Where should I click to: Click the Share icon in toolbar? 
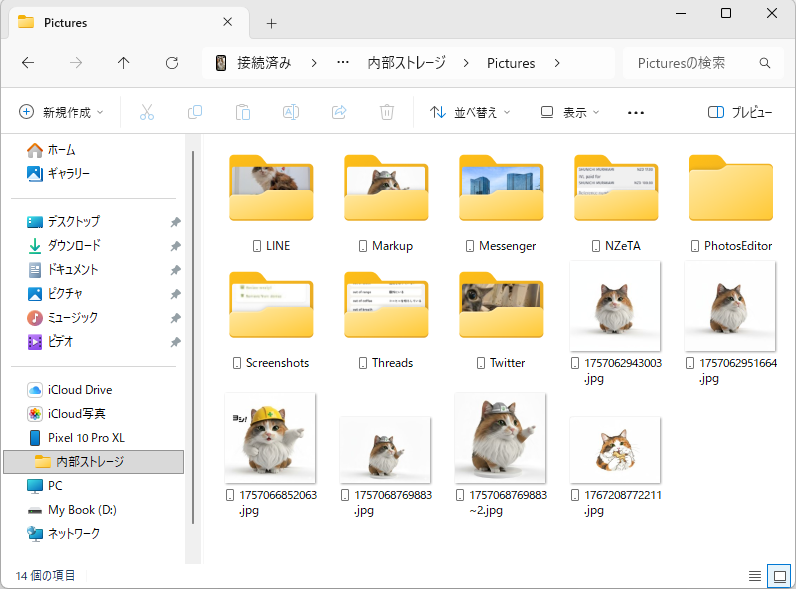point(339,112)
